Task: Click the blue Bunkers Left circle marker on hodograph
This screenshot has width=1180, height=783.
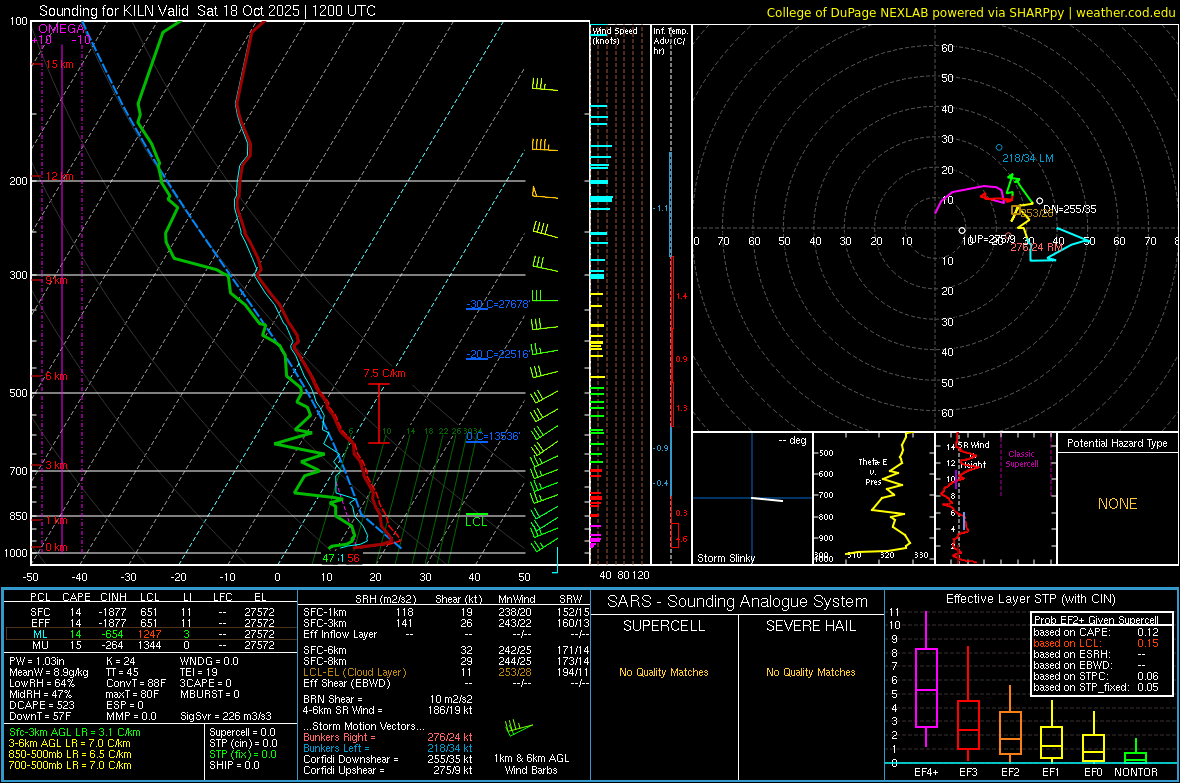Action: tap(999, 148)
